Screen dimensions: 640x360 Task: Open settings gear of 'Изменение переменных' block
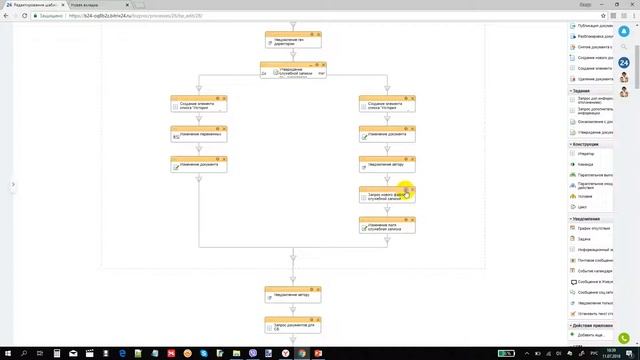[218, 129]
